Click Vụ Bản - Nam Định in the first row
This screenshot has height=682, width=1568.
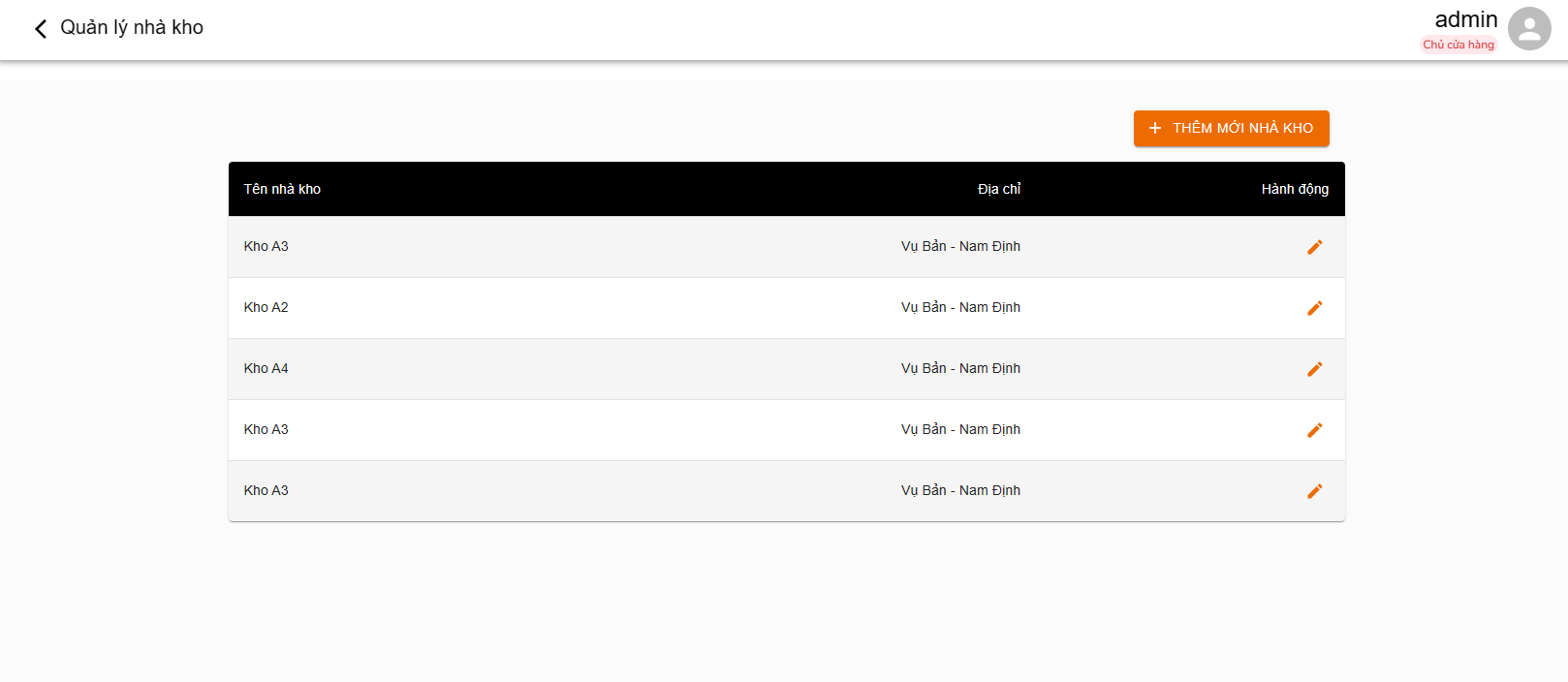[960, 246]
